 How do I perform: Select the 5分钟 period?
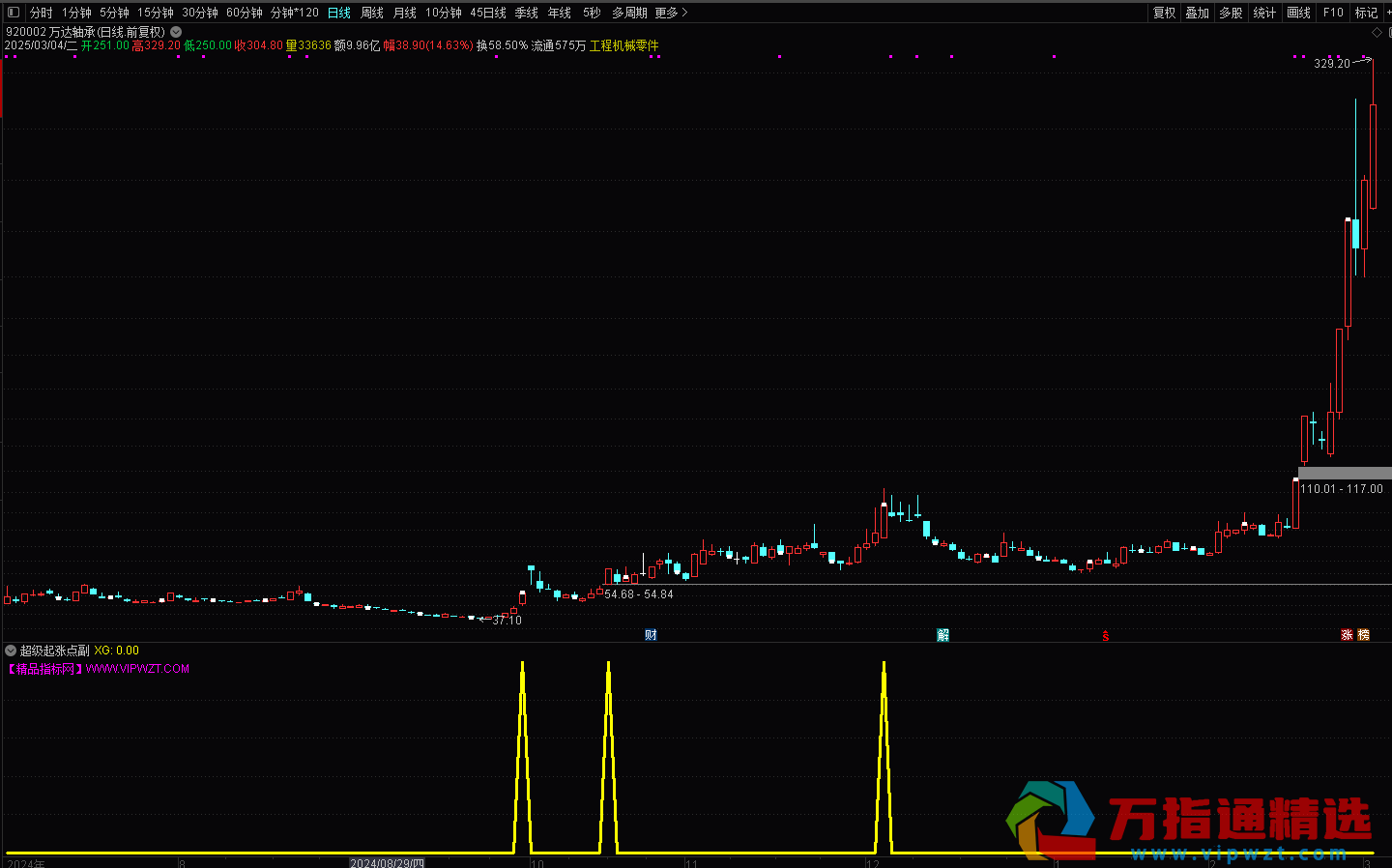point(114,13)
